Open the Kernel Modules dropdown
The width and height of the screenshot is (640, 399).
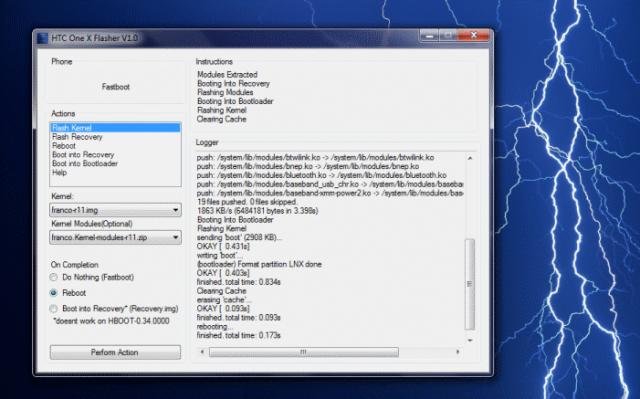coord(116,237)
